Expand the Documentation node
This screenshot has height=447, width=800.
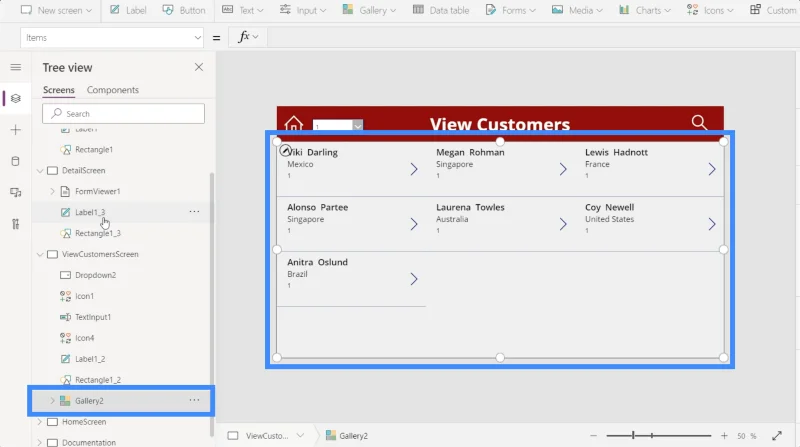click(x=40, y=442)
